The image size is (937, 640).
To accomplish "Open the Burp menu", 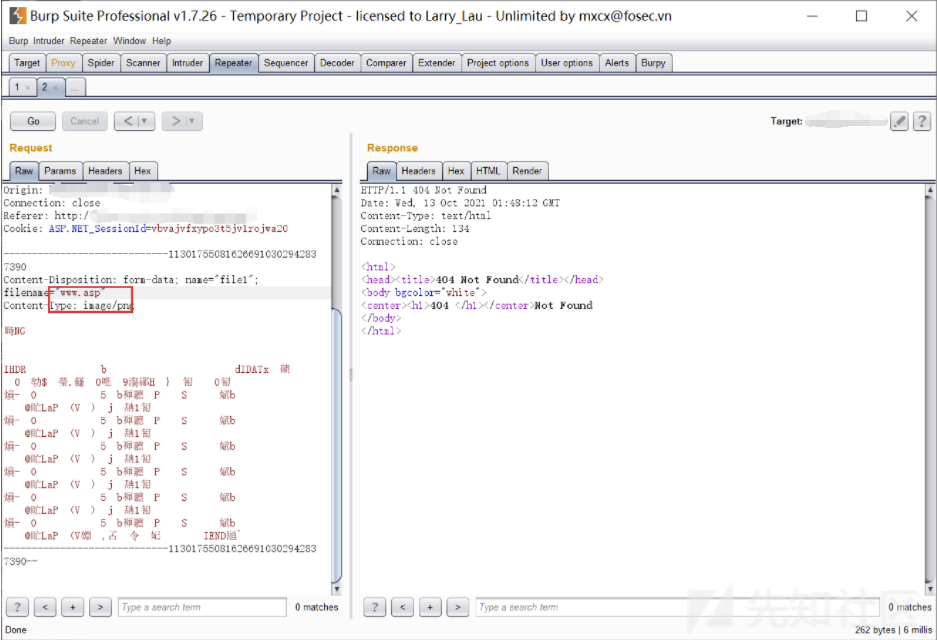I will tap(18, 41).
